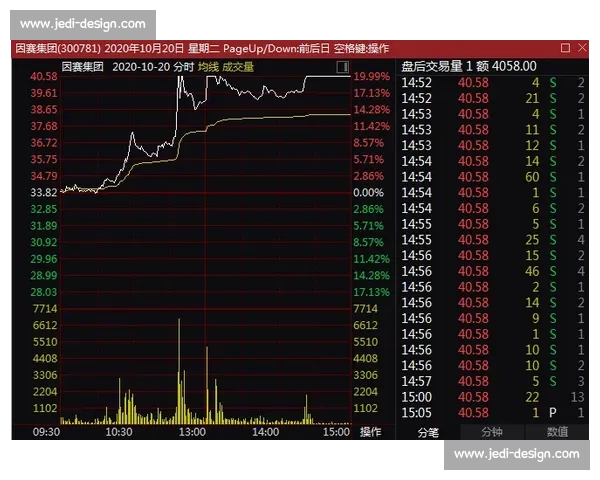The image size is (600, 480).
Task: Select the 14:54 trade with volume 60
Action: click(x=492, y=177)
